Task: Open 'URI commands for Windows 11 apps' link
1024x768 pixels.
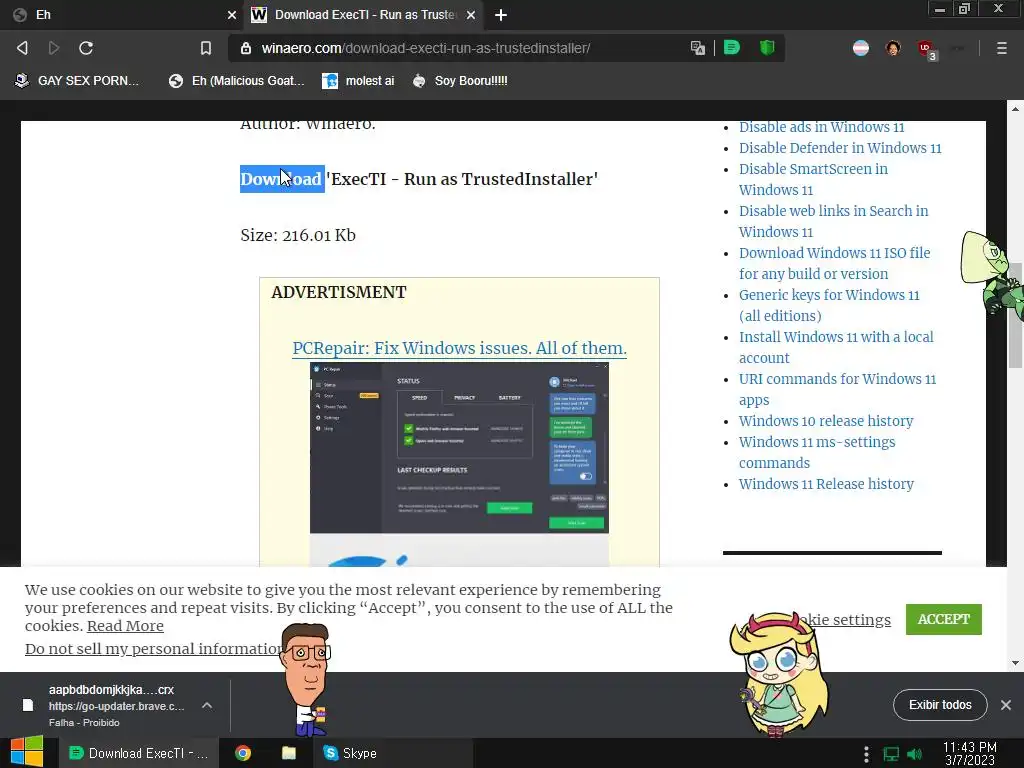Action: tap(837, 389)
